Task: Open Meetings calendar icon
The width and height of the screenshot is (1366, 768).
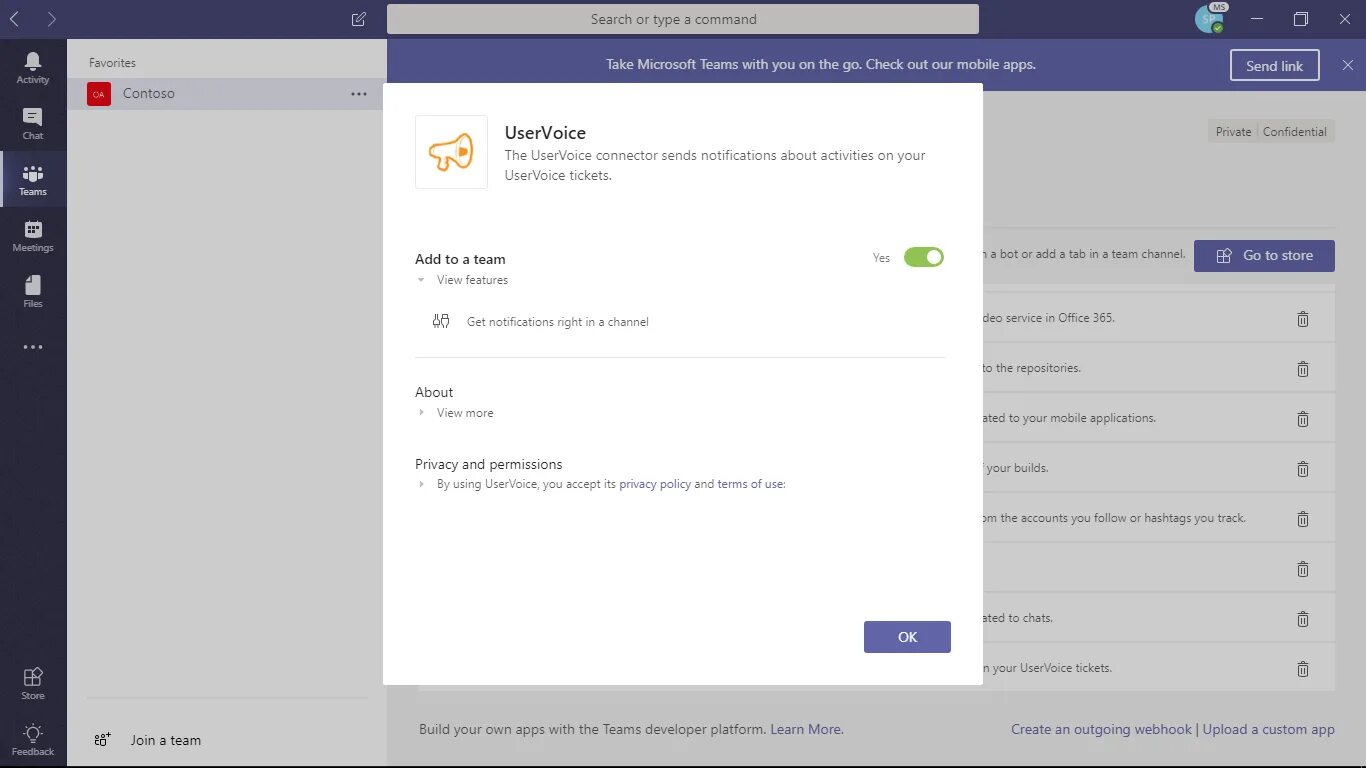Action: pos(33,230)
